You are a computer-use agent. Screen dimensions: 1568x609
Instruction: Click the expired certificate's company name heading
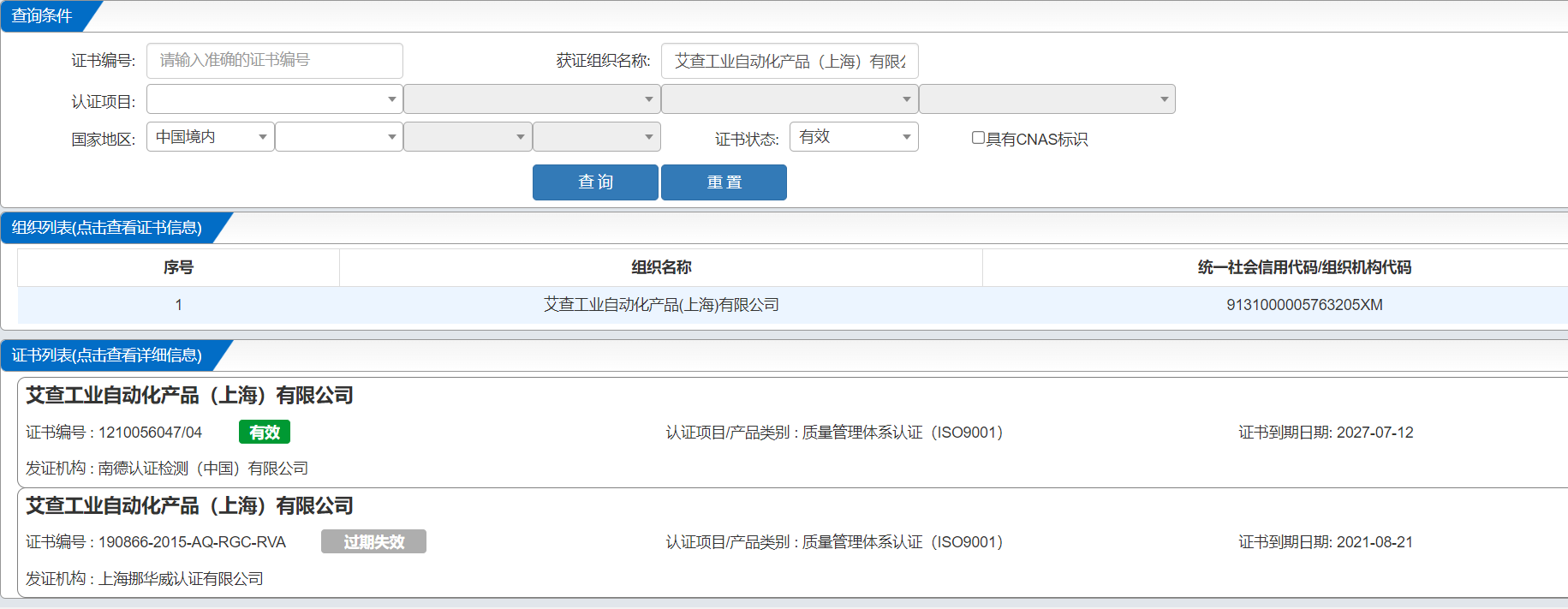189,506
